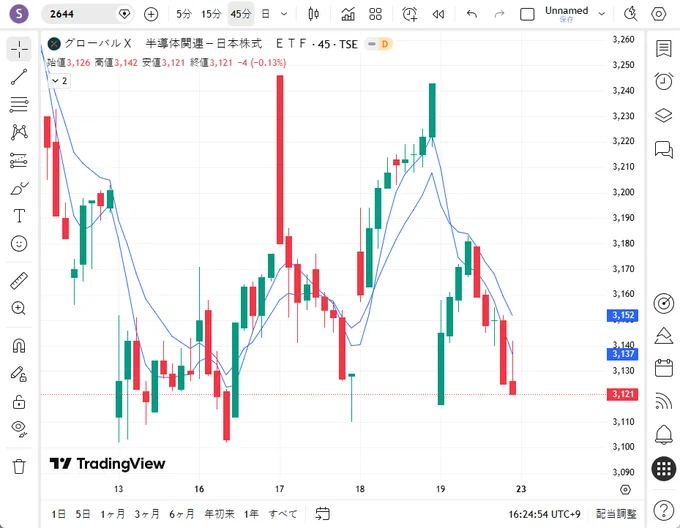Screen dimensions: 680x528
Task: Open the forecasting and measurement tools
Action: 19,160
